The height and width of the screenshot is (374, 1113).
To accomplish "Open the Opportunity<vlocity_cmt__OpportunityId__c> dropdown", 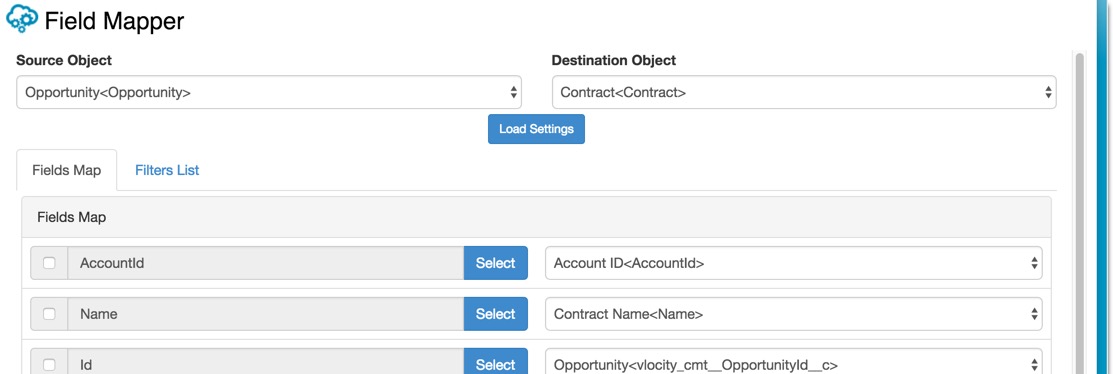I will tap(794, 361).
